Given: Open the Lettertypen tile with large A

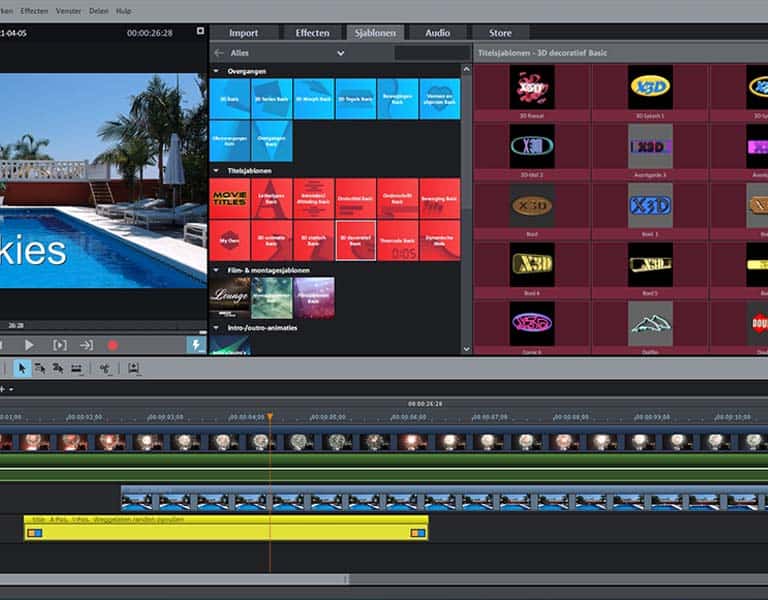Looking at the screenshot, I should (271, 198).
